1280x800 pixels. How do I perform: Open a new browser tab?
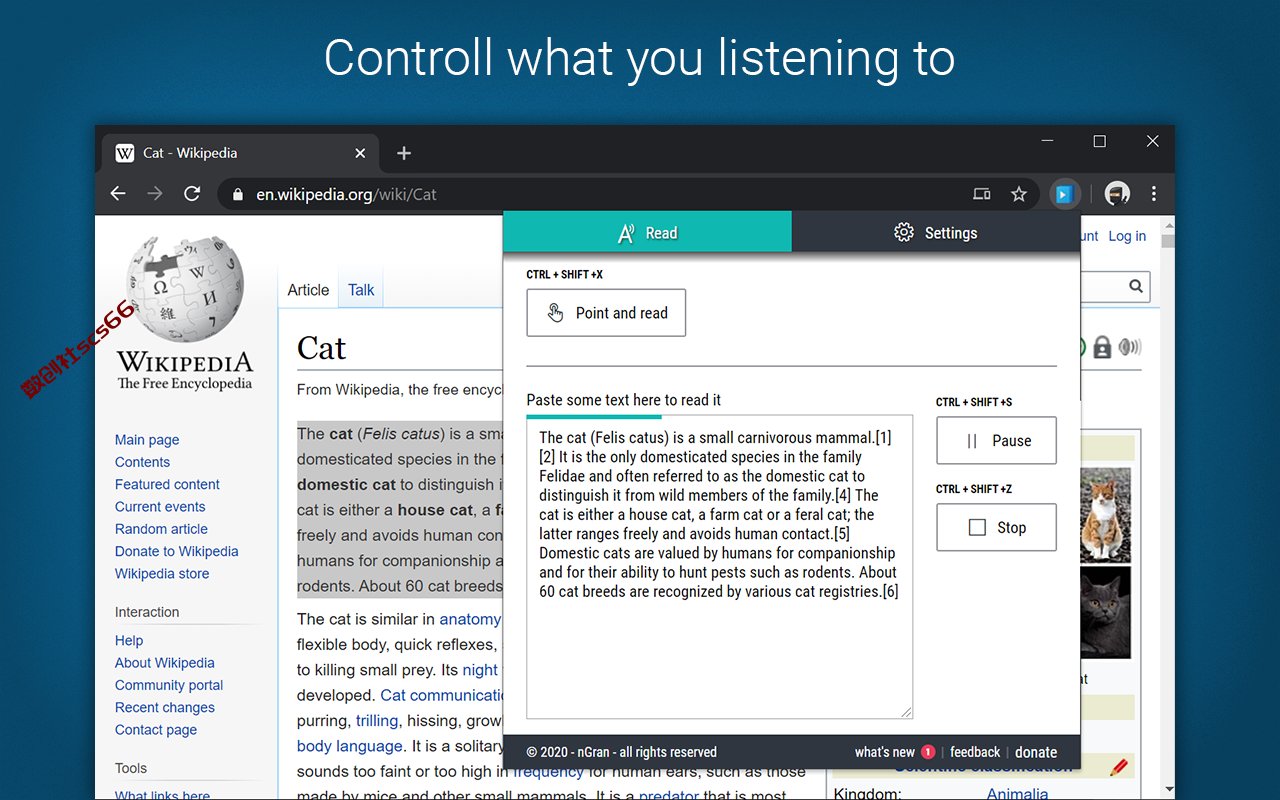[x=404, y=153]
